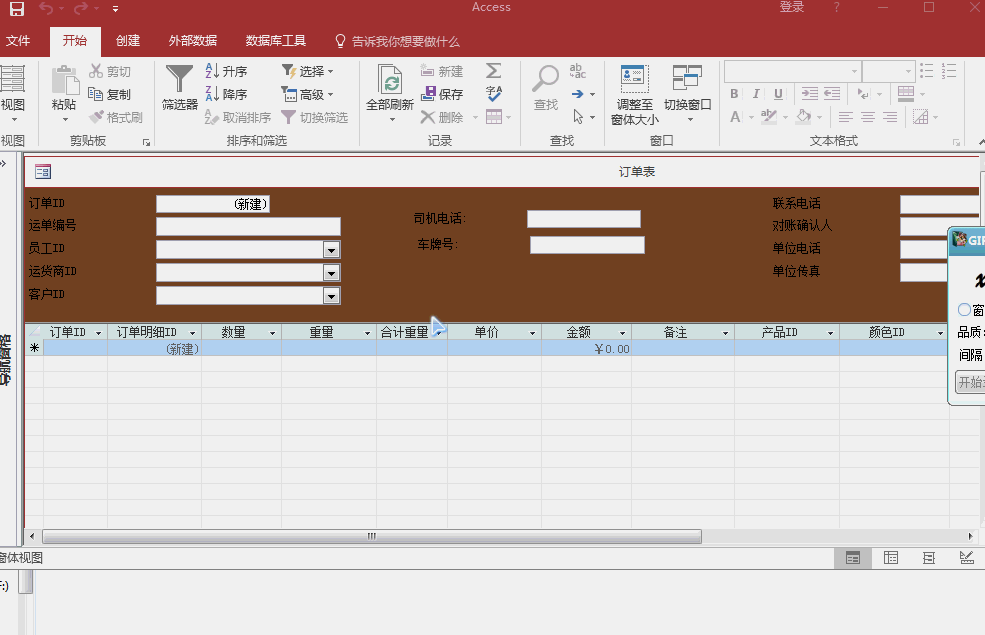985x635 pixels.
Task: Click the Spelling check icon
Action: coord(494,94)
